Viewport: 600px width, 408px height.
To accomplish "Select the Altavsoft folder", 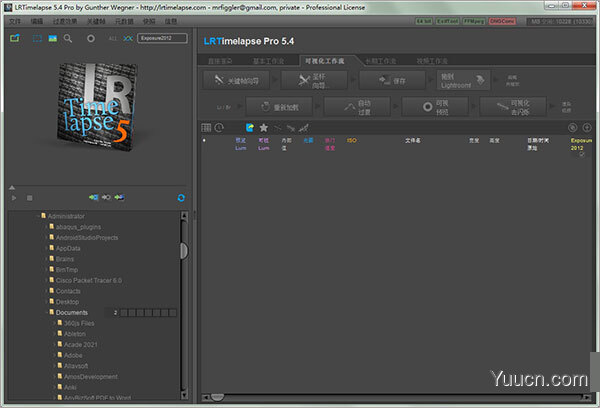I will point(75,366).
